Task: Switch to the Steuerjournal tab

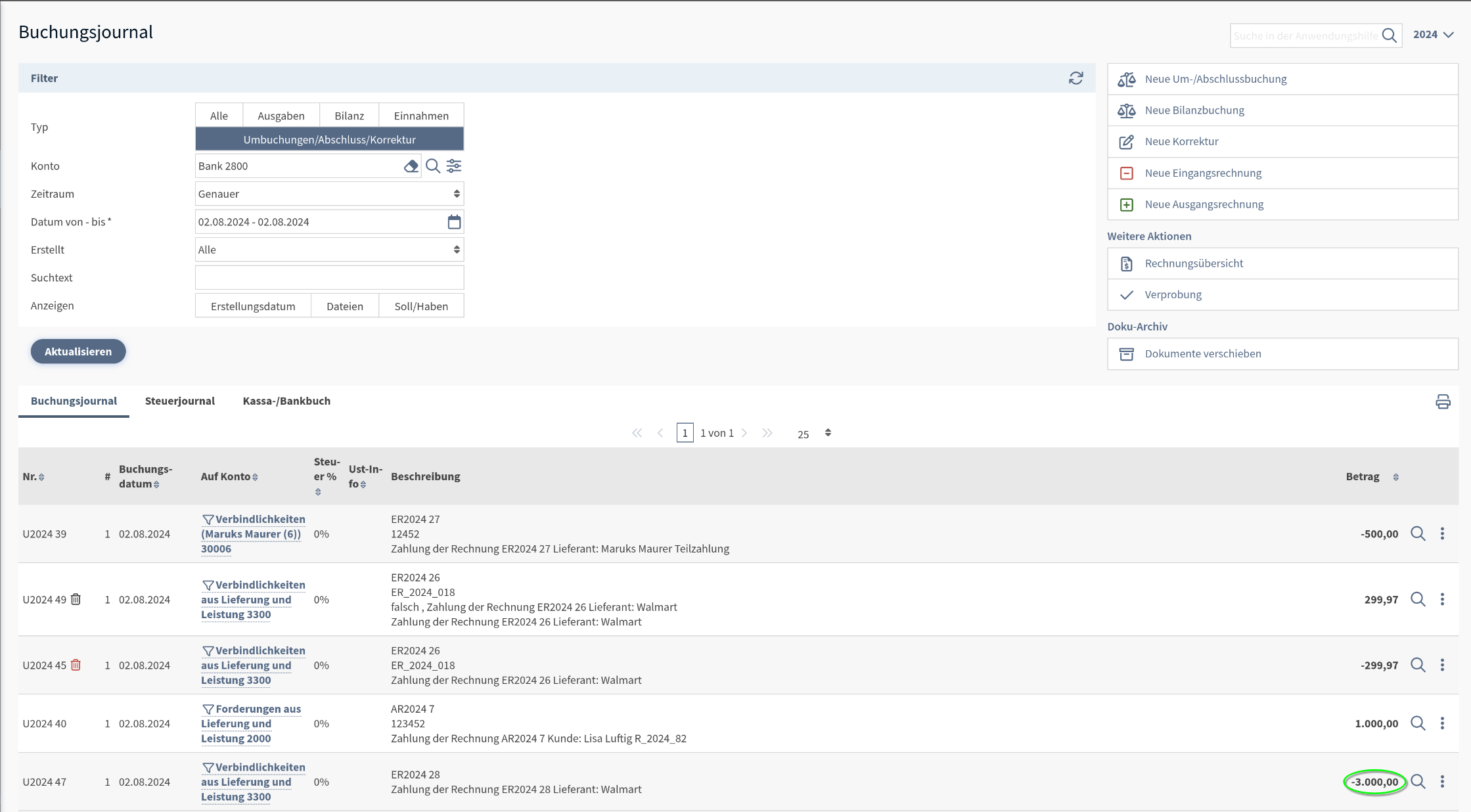Action: [179, 401]
